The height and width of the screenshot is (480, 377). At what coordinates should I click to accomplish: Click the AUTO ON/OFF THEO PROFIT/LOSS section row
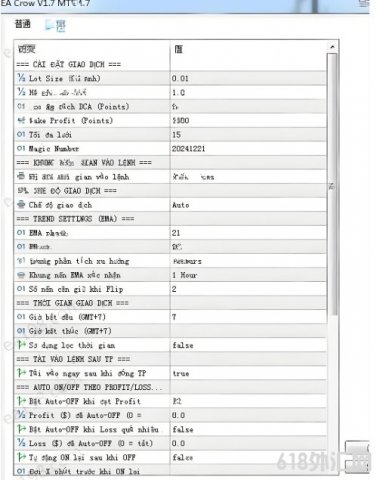click(x=170, y=387)
